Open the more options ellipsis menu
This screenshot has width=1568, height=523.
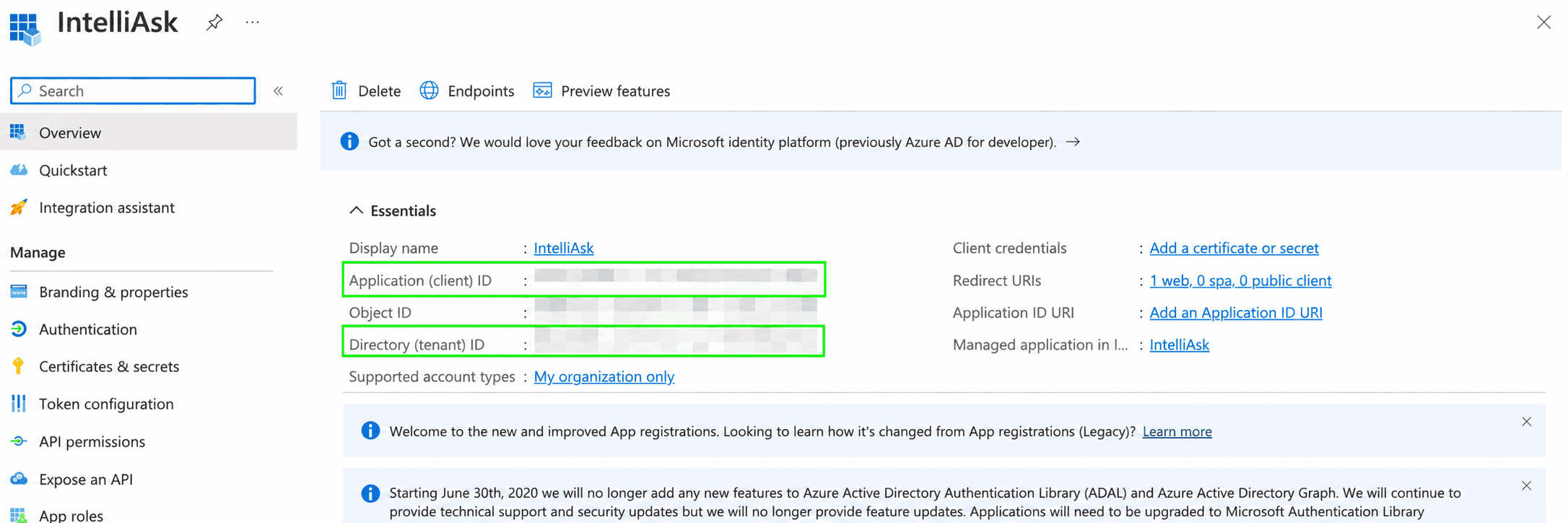[252, 22]
